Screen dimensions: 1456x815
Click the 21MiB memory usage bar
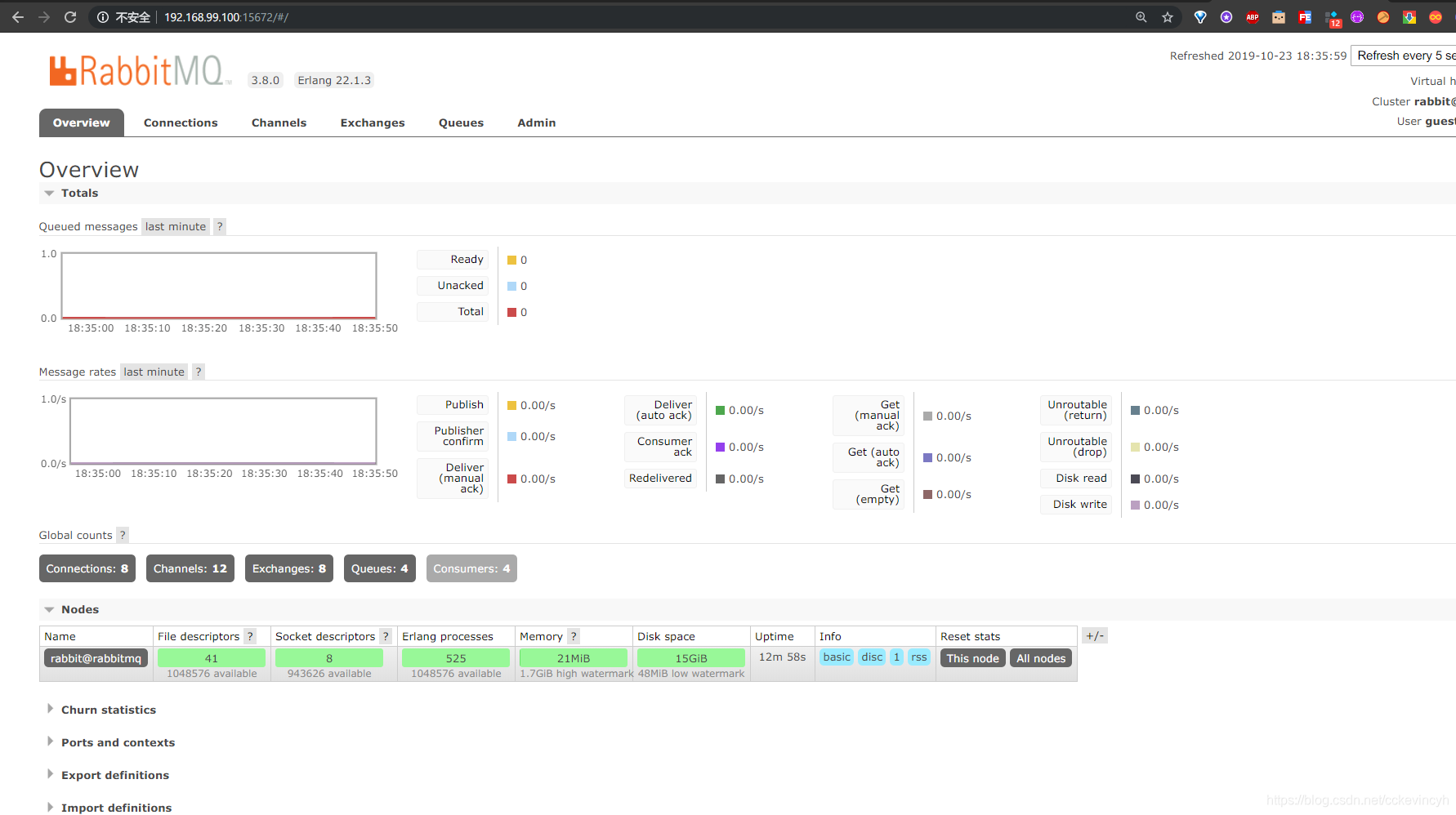[x=574, y=658]
